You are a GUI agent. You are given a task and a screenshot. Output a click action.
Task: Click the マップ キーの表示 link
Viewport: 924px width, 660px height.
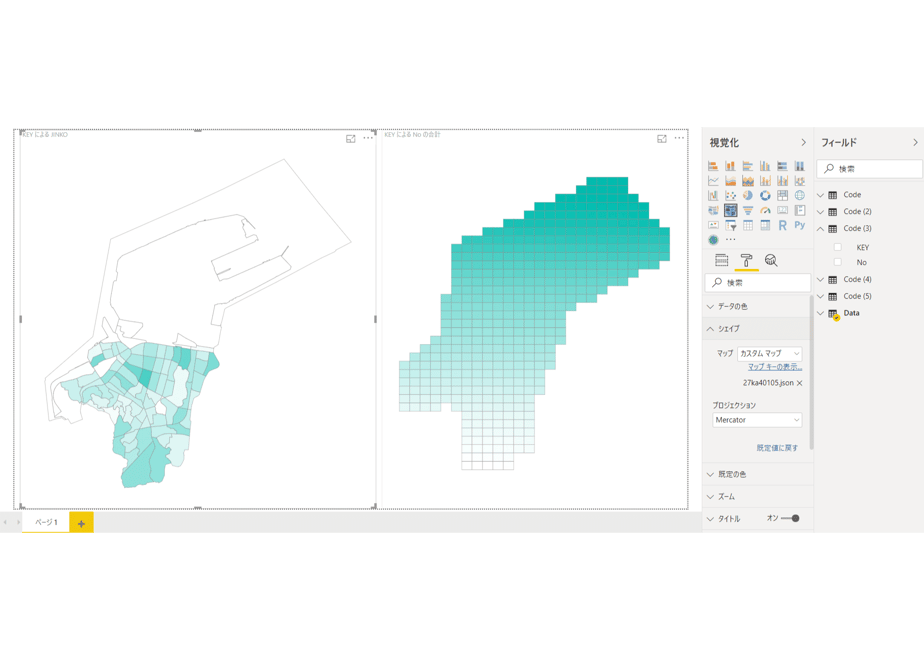pyautogui.click(x=775, y=367)
